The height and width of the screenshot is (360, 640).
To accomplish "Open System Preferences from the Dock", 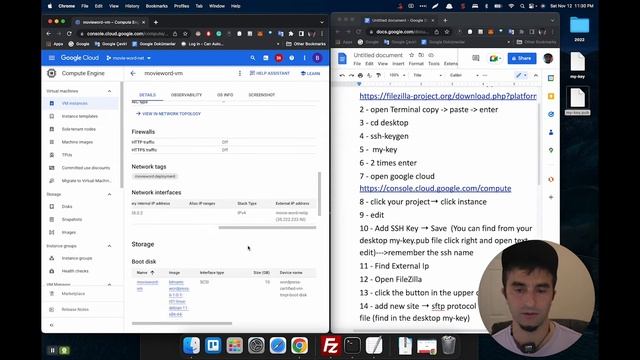I will [x=256, y=346].
